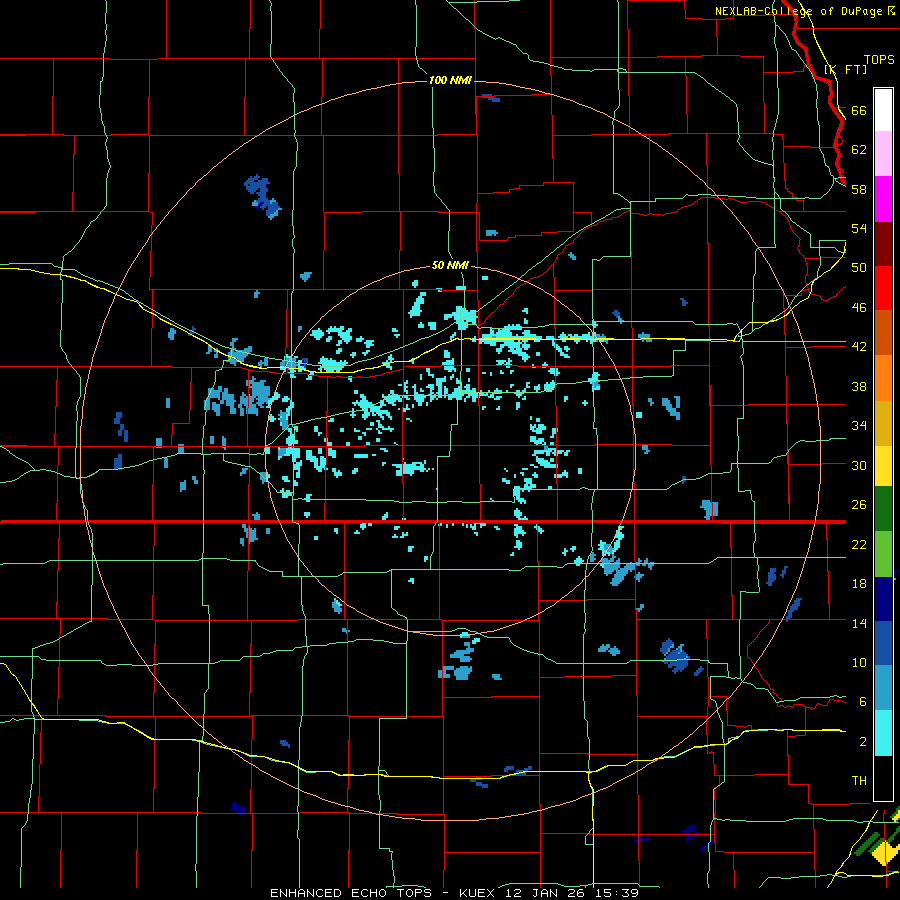Click the TOPS legend title
The width and height of the screenshot is (900, 900).
click(x=879, y=60)
